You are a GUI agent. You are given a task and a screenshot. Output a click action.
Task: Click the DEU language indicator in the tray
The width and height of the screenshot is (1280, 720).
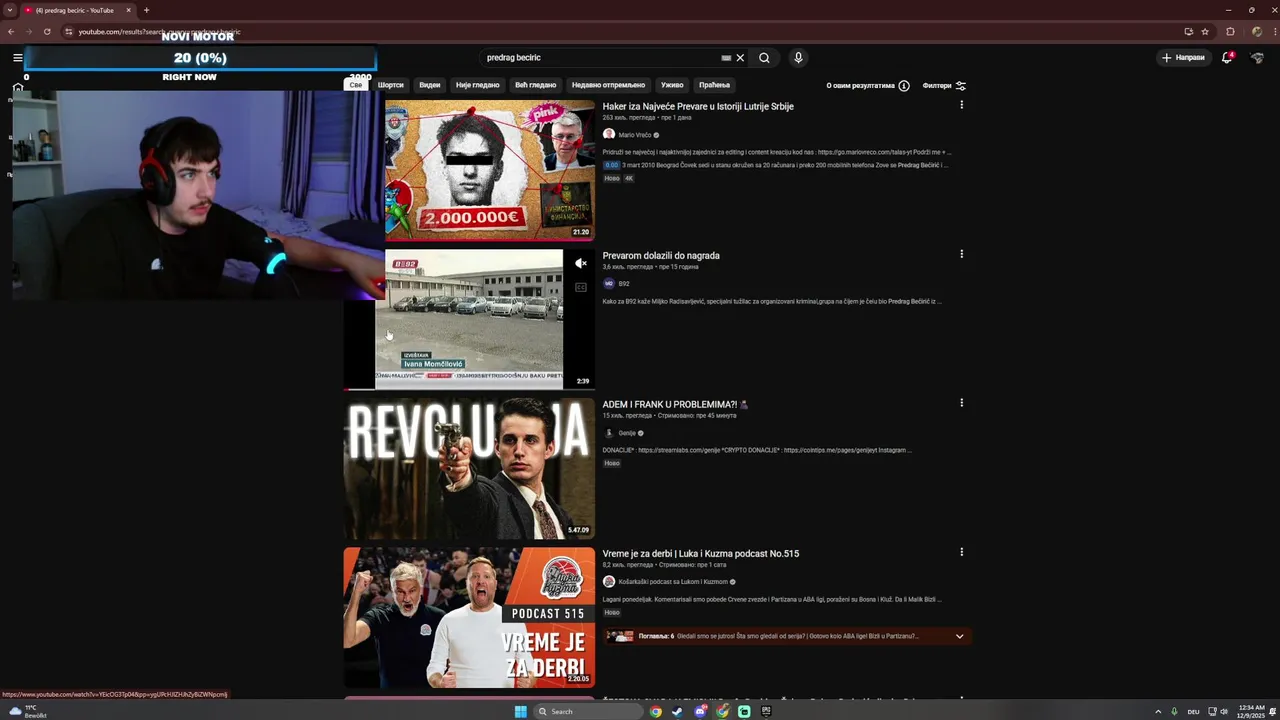pos(1193,711)
